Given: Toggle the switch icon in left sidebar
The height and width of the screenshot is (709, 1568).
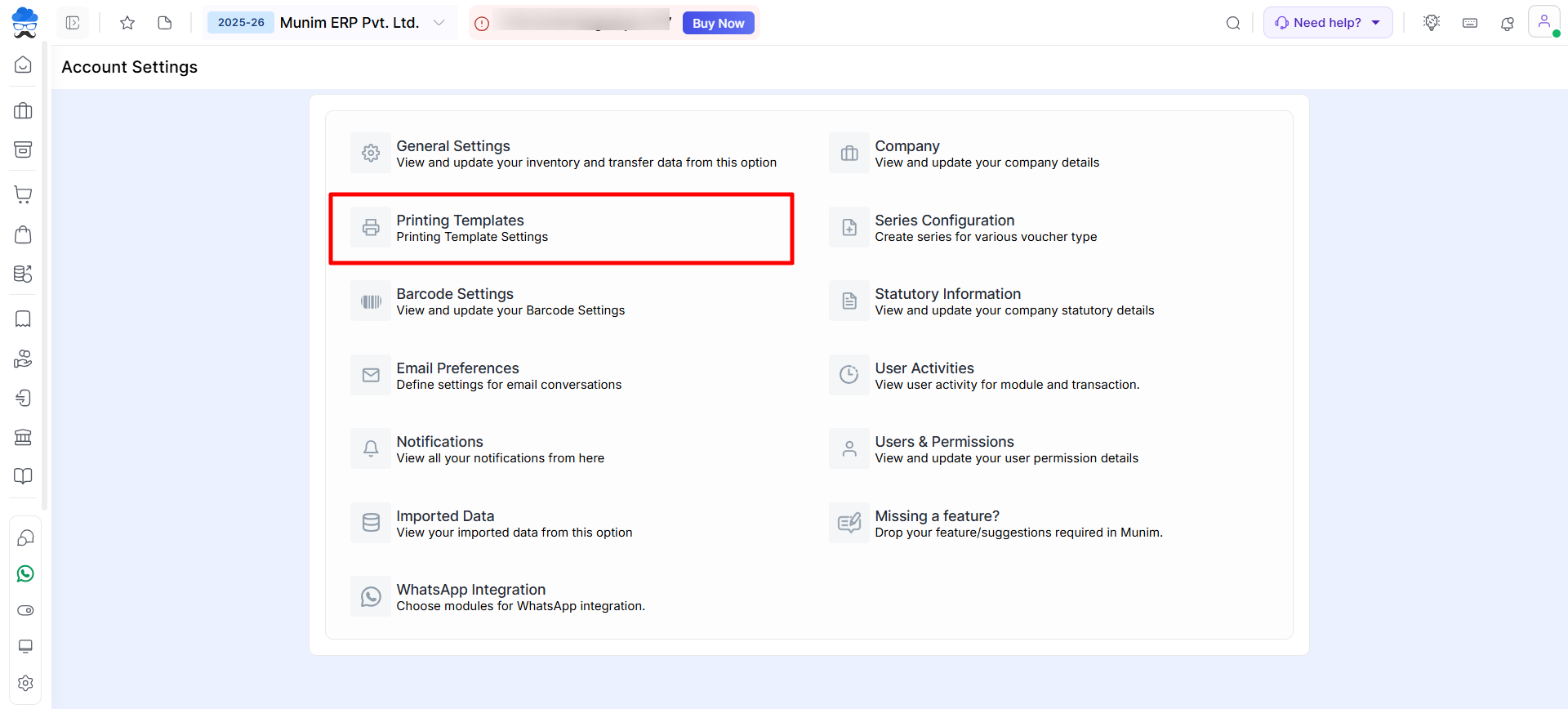Looking at the screenshot, I should tap(25, 611).
